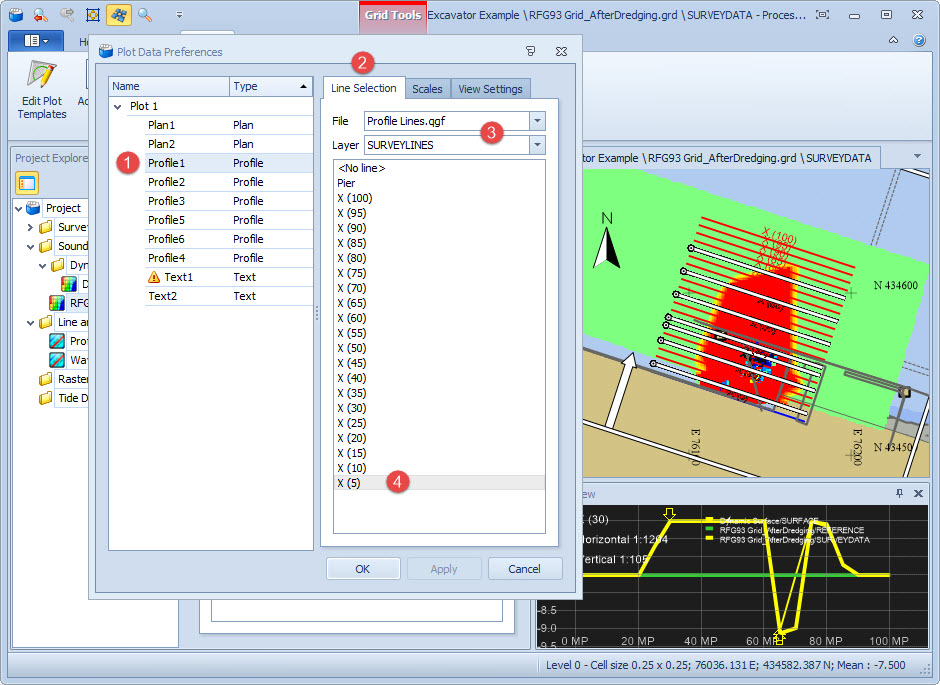940x685 pixels.
Task: Click the undo arrow icon in quick access toolbar
Action: (41, 15)
